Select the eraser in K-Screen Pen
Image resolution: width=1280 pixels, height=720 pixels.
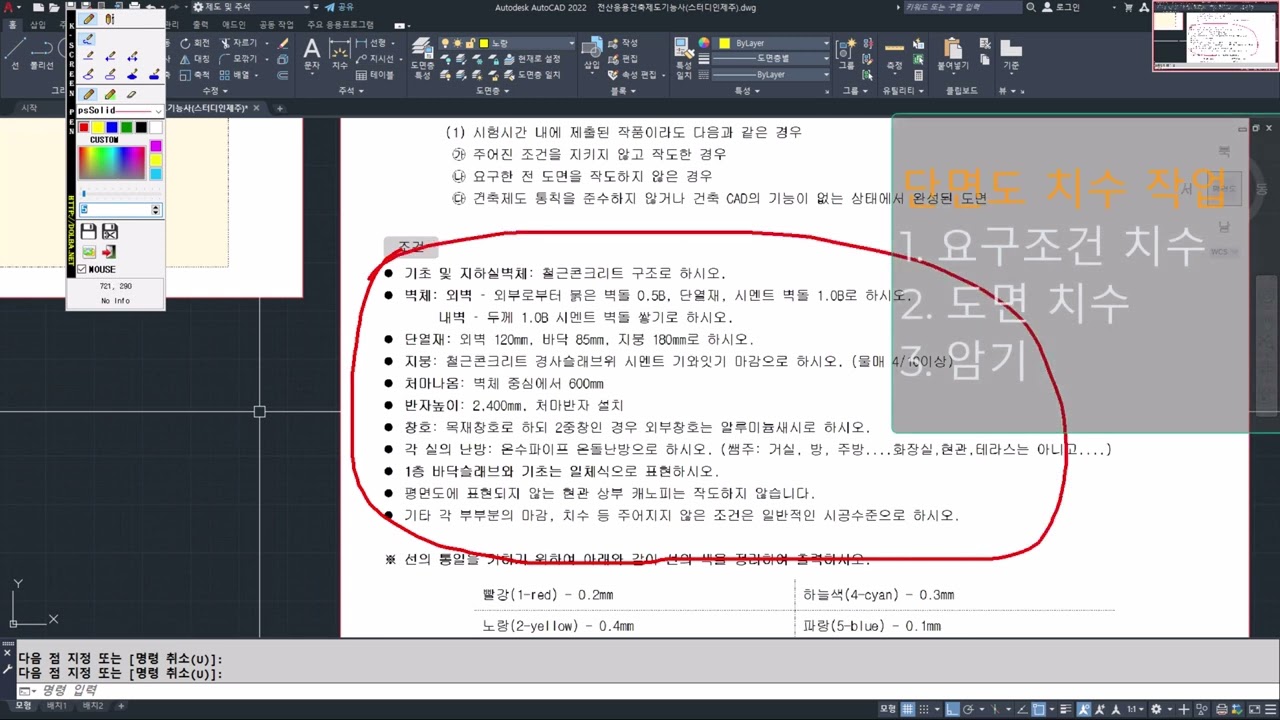click(x=131, y=94)
